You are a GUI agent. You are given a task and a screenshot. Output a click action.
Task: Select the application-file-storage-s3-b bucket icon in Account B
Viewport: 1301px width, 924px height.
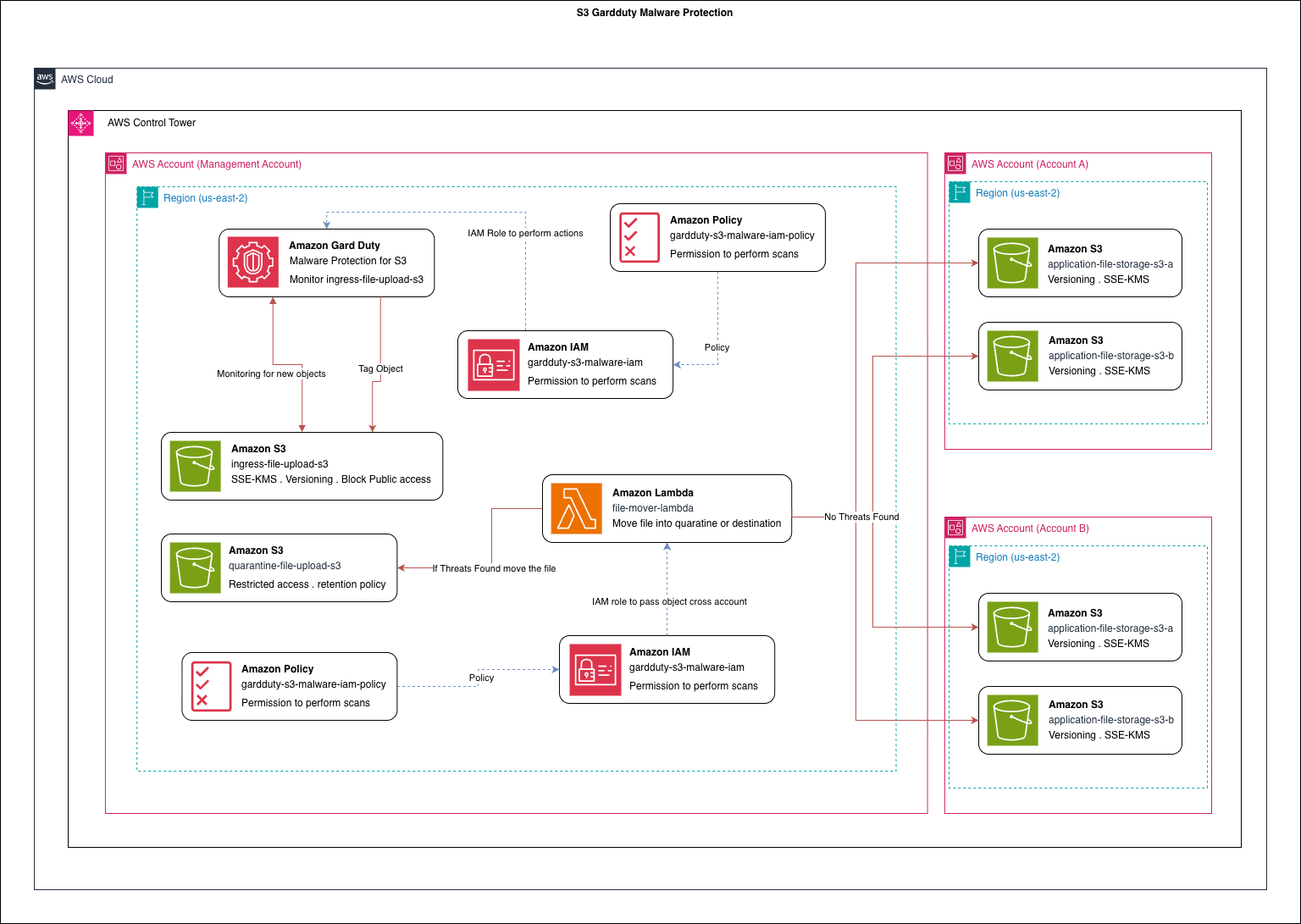(1011, 721)
